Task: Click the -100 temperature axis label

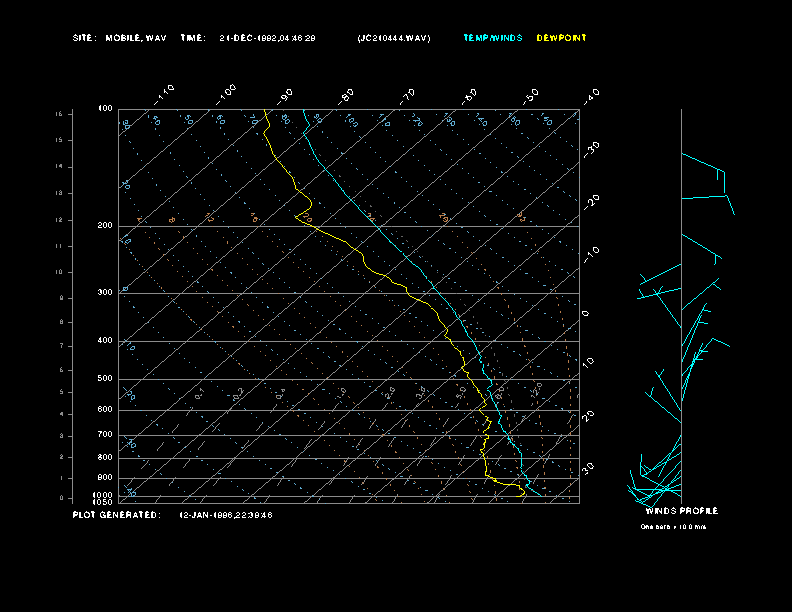Action: point(225,95)
